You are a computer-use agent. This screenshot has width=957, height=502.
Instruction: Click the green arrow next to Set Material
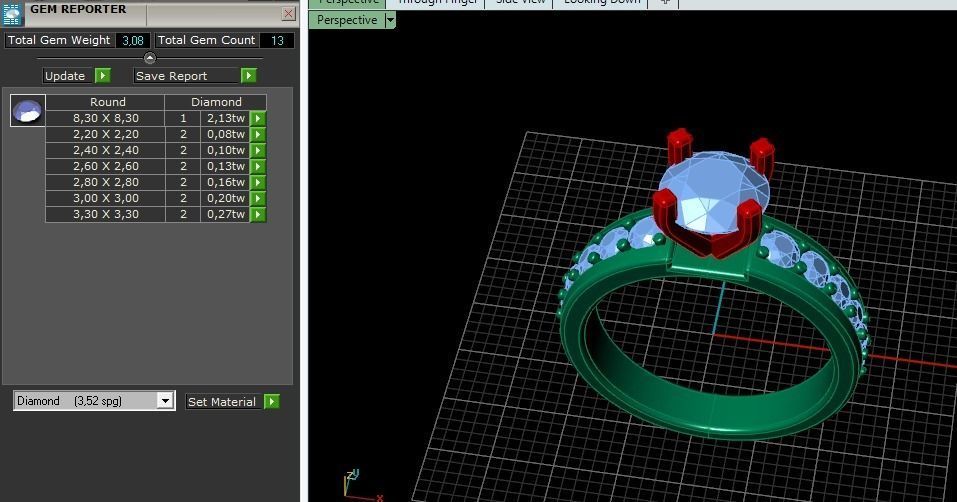[272, 401]
